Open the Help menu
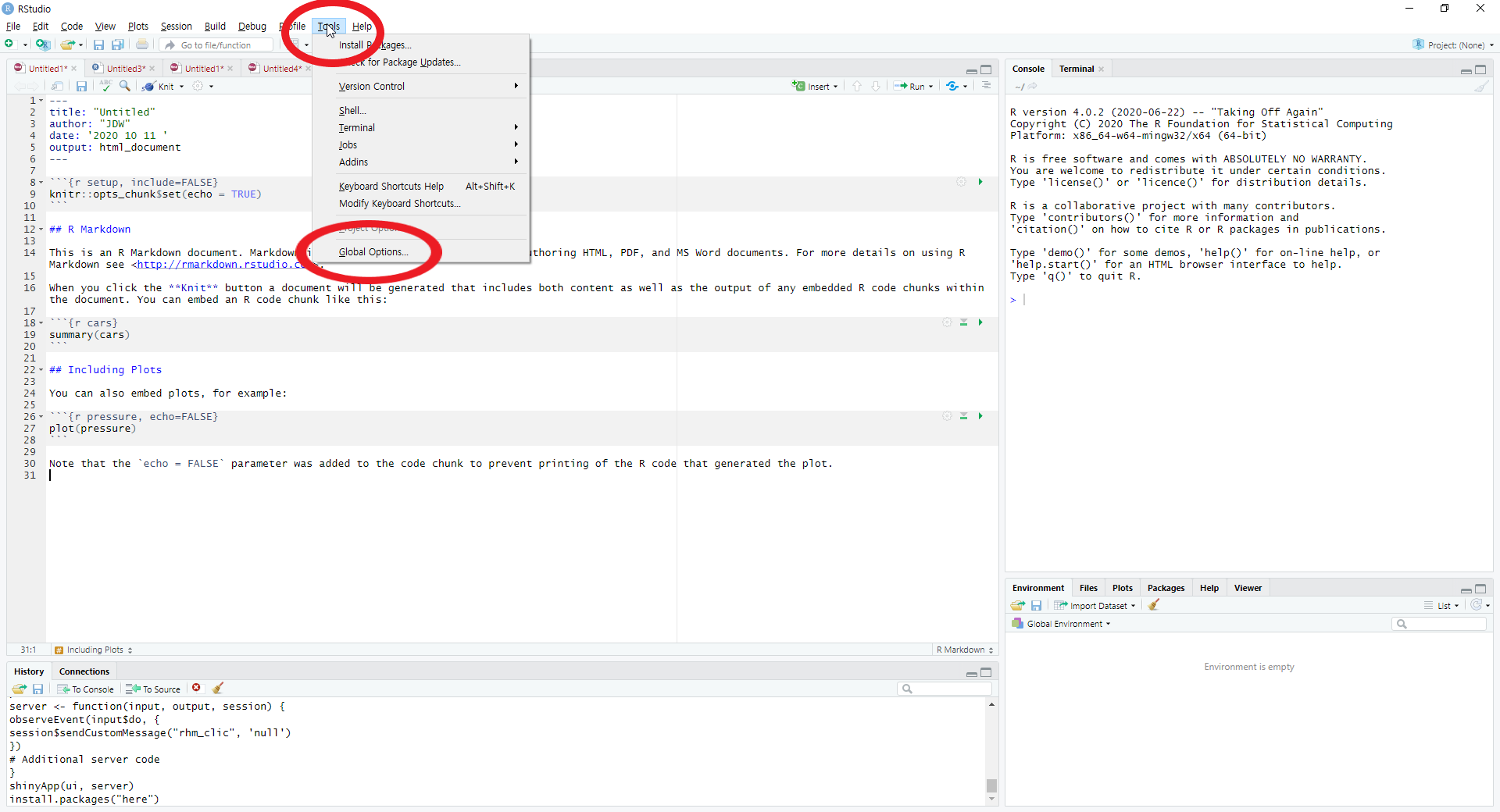The height and width of the screenshot is (812, 1500). click(362, 26)
